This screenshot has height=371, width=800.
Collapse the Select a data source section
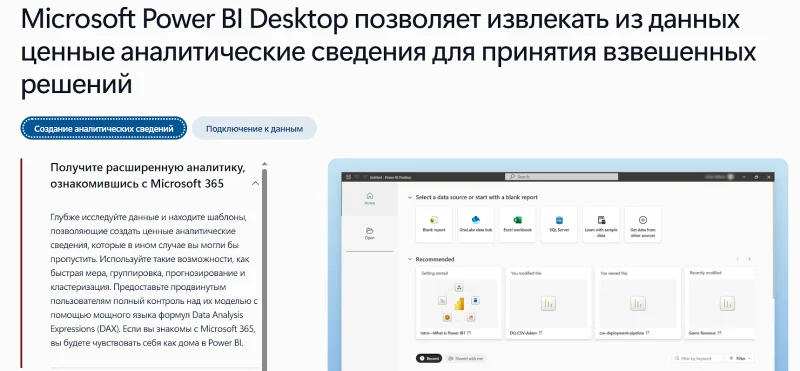(x=410, y=197)
